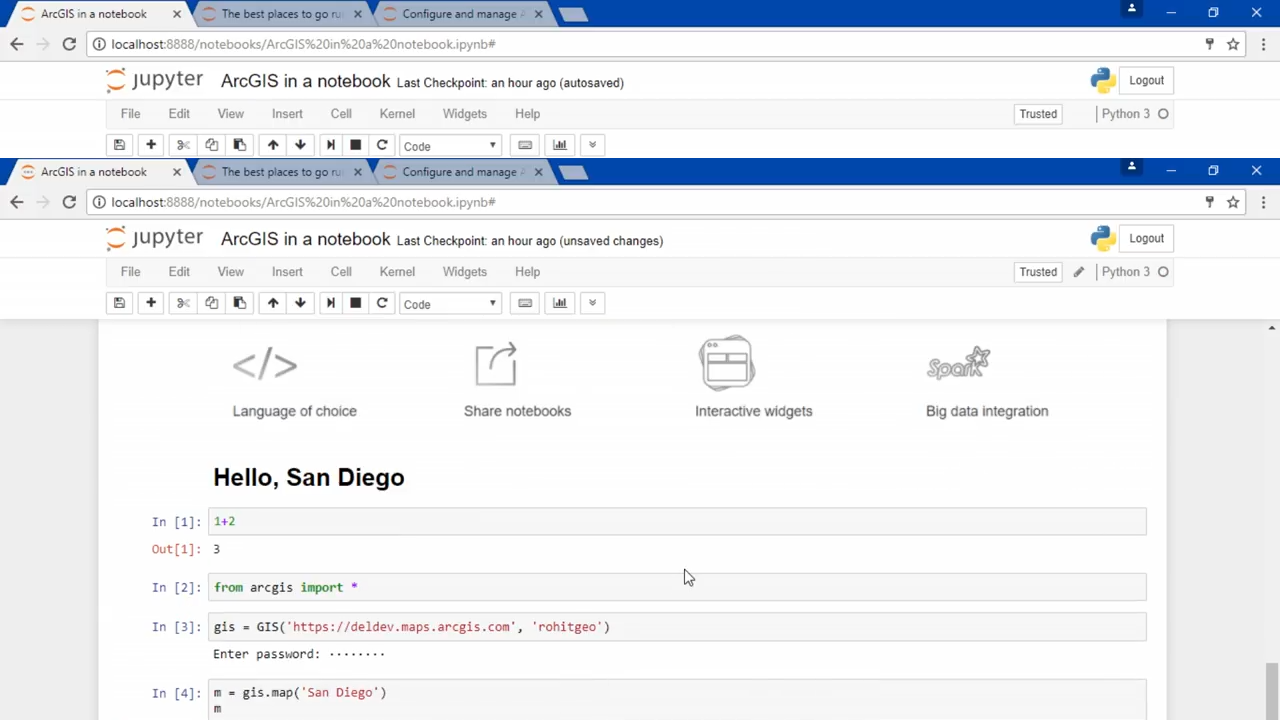Paste cells icon in autosaved window toolbar
Image resolution: width=1280 pixels, height=720 pixels.
point(239,145)
